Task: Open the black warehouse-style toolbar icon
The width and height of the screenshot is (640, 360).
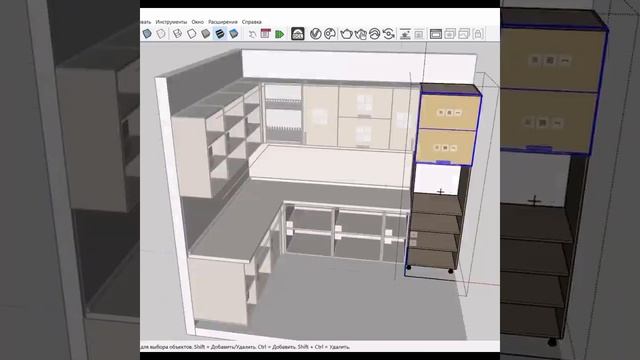Action: pyautogui.click(x=298, y=33)
